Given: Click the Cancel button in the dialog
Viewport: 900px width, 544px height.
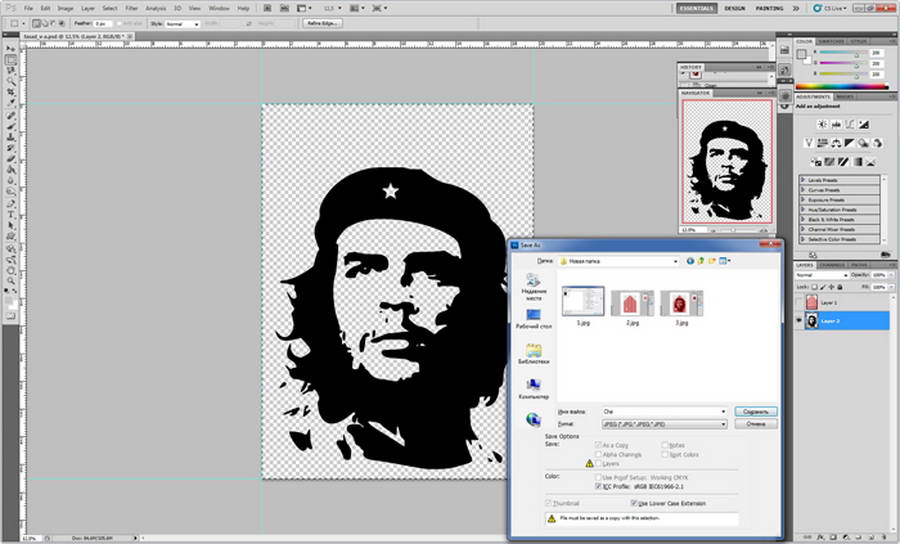Looking at the screenshot, I should coord(756,424).
